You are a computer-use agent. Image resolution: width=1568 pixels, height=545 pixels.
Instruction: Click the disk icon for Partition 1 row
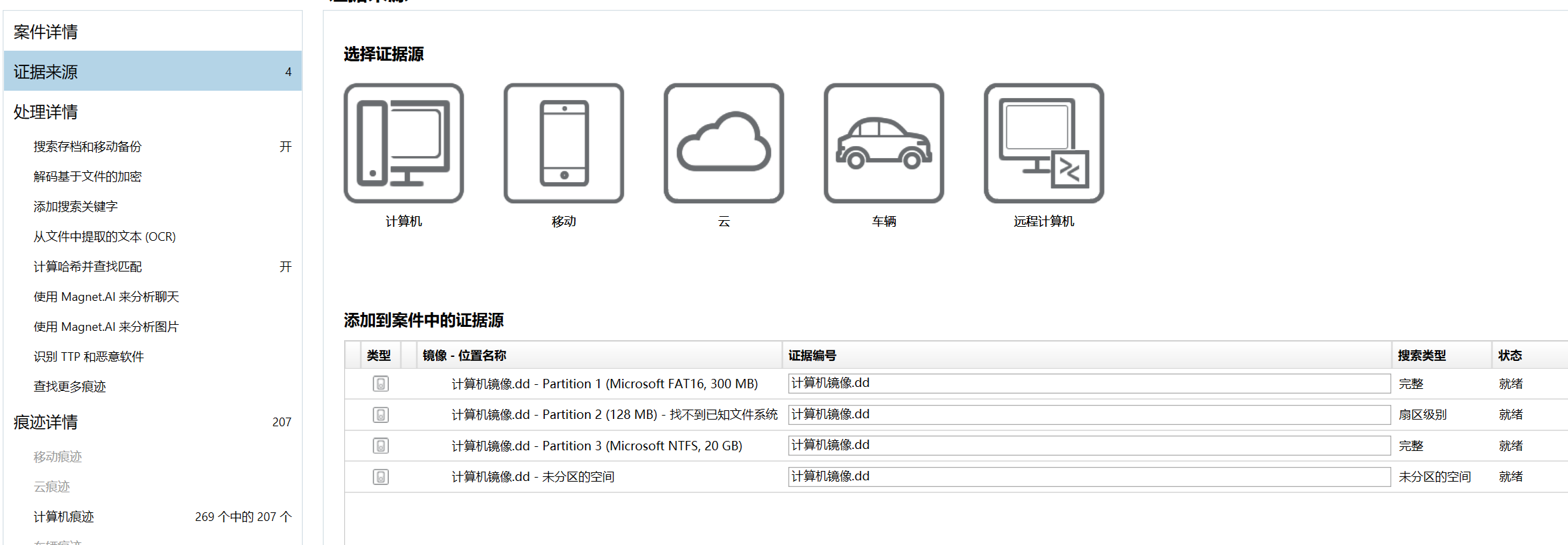point(381,384)
